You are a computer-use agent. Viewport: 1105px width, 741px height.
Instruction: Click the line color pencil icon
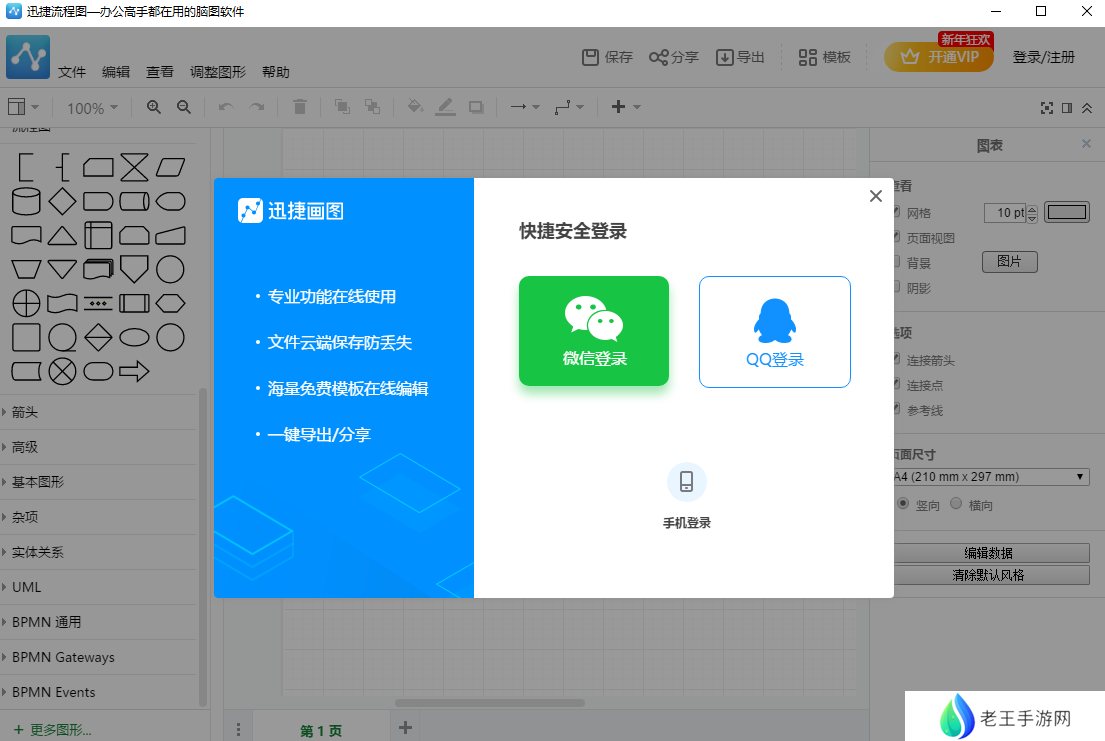pyautogui.click(x=445, y=107)
